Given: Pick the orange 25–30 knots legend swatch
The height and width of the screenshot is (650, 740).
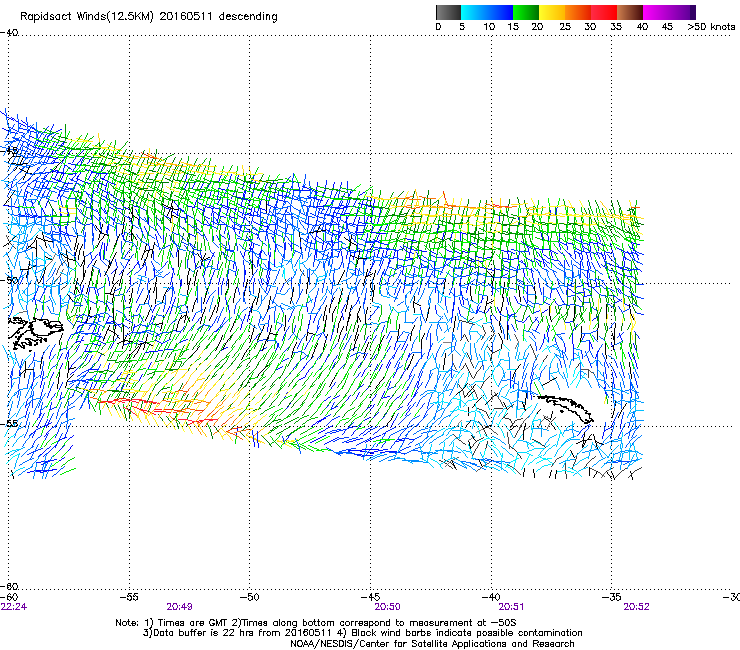Looking at the screenshot, I should (x=578, y=12).
